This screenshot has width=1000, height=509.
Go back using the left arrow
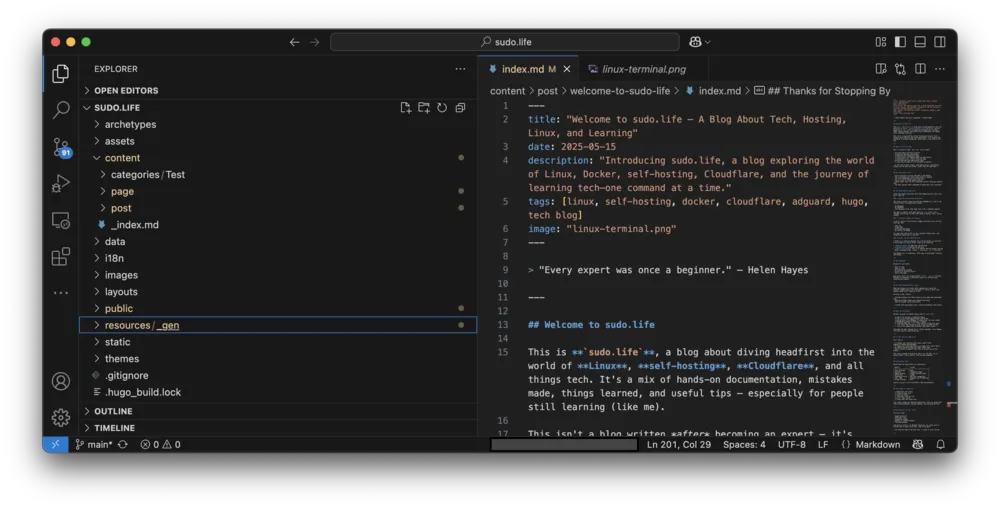click(294, 42)
